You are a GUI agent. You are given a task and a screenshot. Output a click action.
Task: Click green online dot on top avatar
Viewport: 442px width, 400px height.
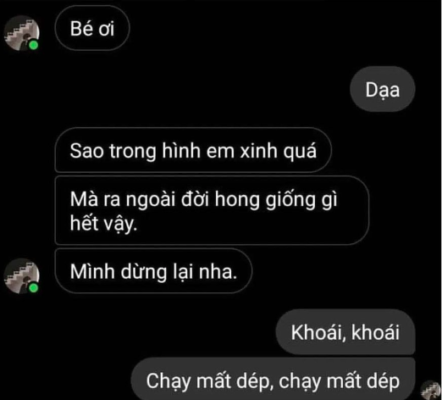tap(33, 45)
